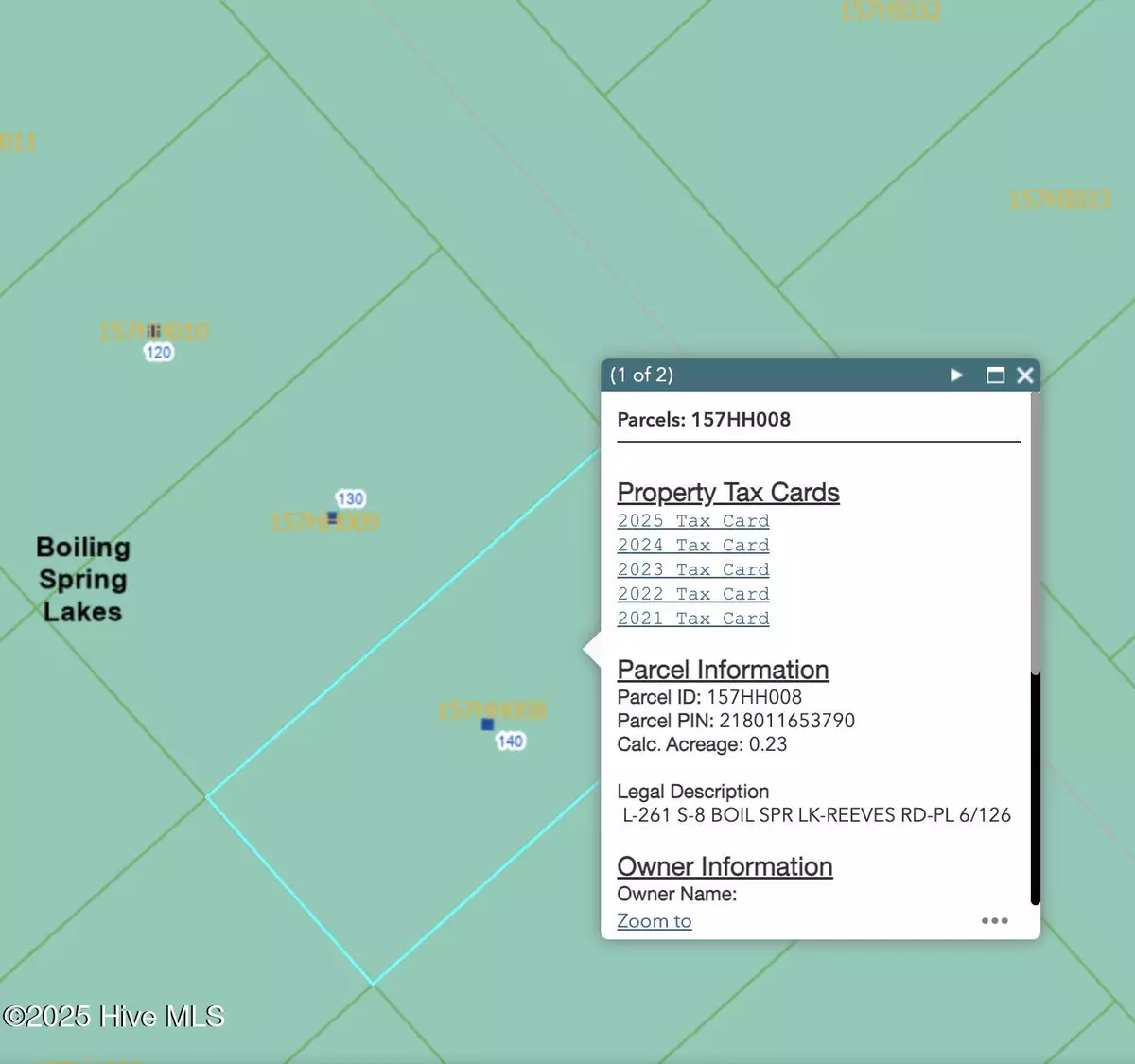Viewport: 1135px width, 1064px height.
Task: Click blue square marker above address 140
Action: pyautogui.click(x=487, y=724)
